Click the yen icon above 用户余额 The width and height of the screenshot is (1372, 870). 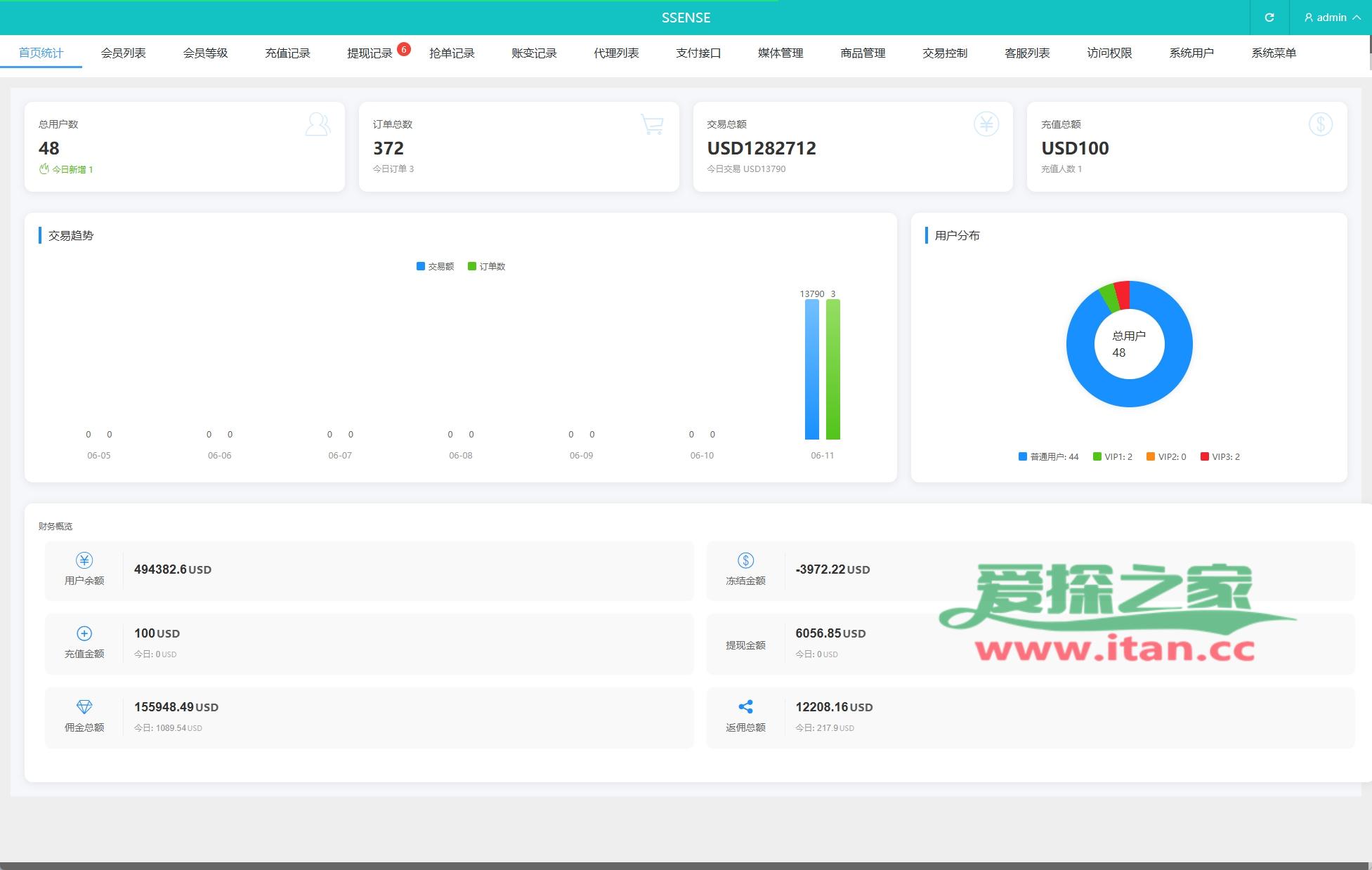point(84,560)
